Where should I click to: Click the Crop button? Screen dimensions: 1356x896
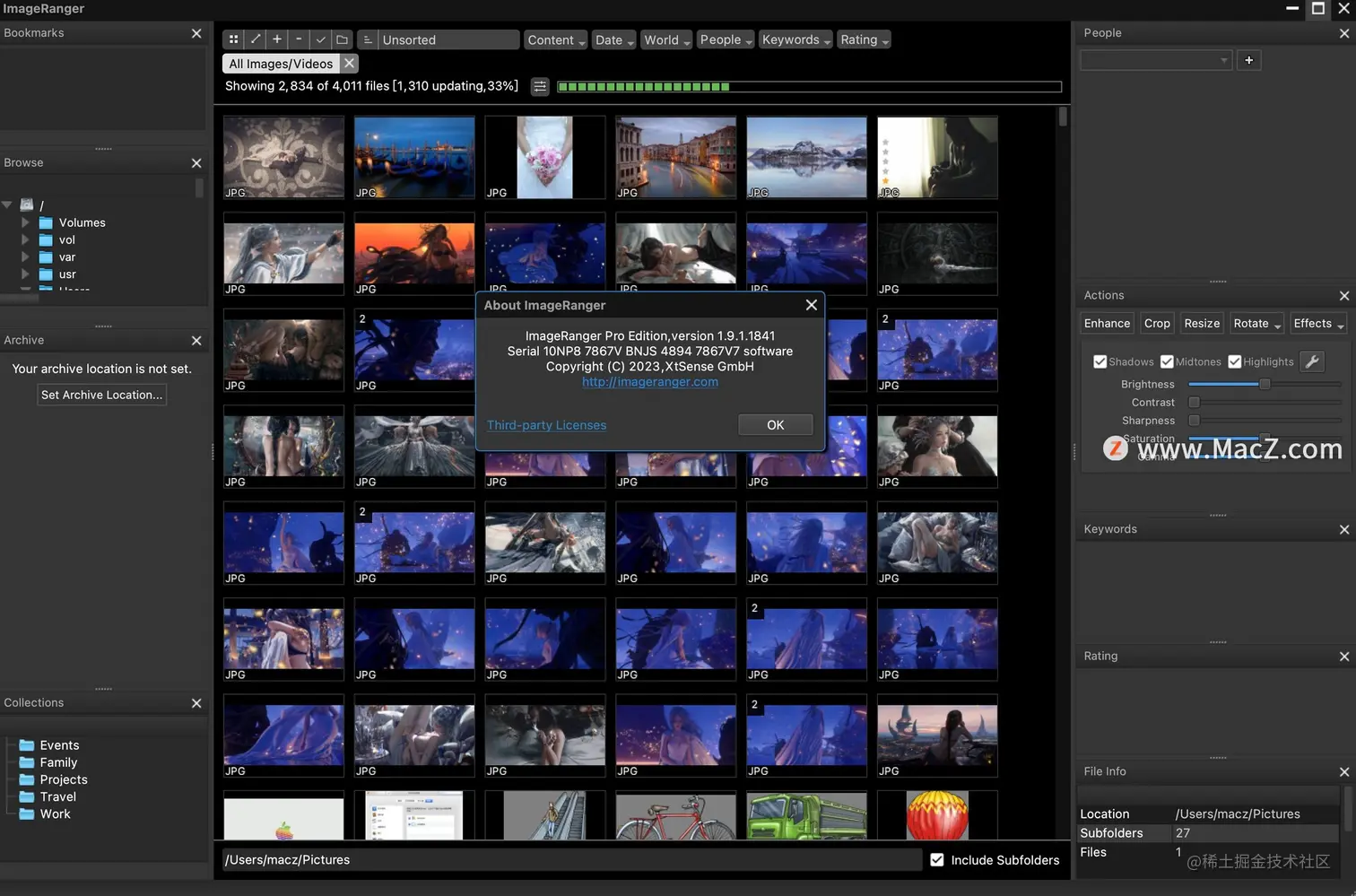[x=1157, y=324]
